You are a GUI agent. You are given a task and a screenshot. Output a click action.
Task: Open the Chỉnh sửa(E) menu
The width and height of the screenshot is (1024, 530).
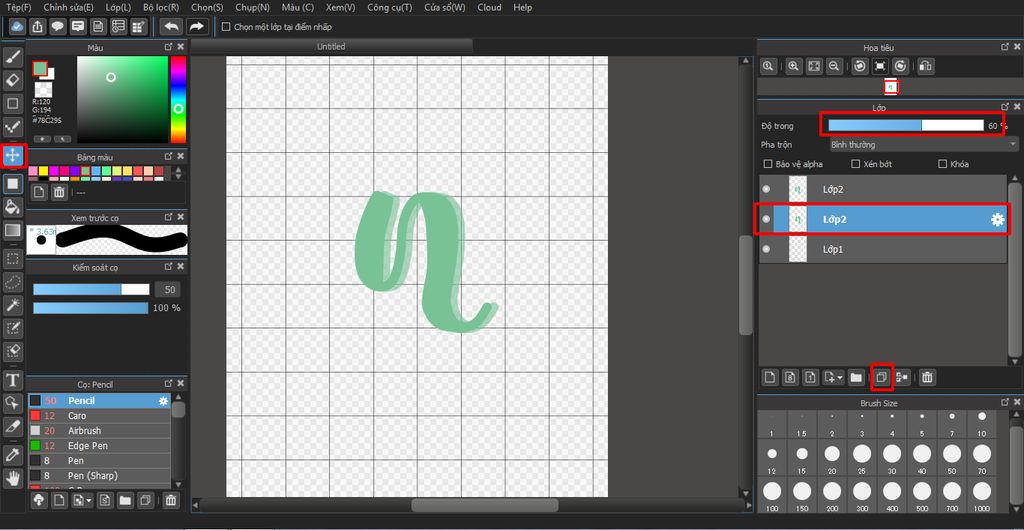point(69,7)
